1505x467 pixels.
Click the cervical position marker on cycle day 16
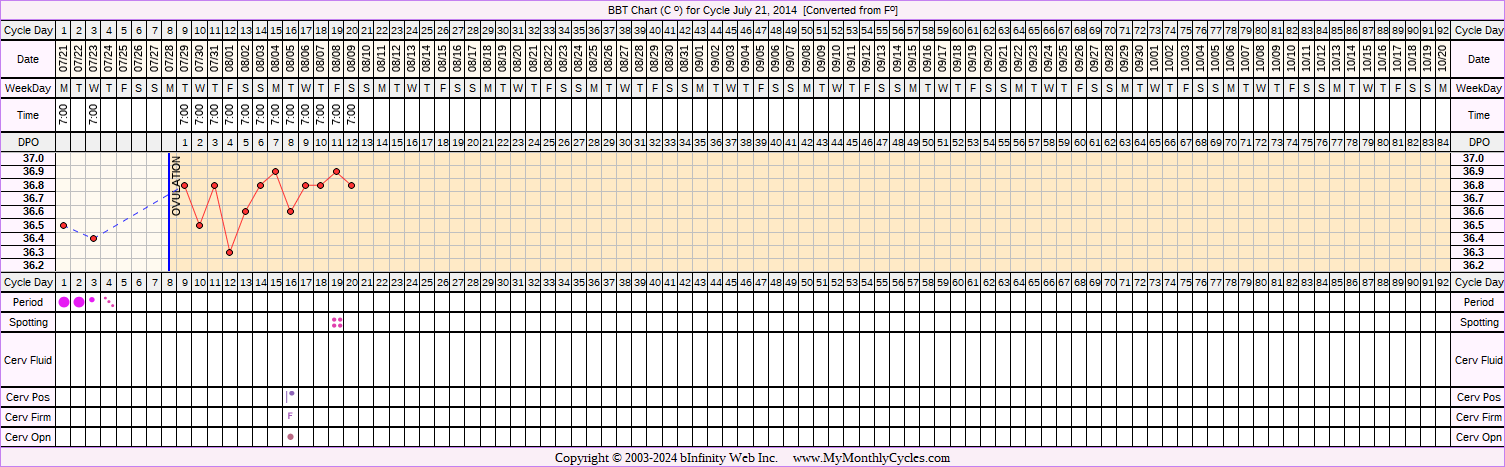pos(290,395)
